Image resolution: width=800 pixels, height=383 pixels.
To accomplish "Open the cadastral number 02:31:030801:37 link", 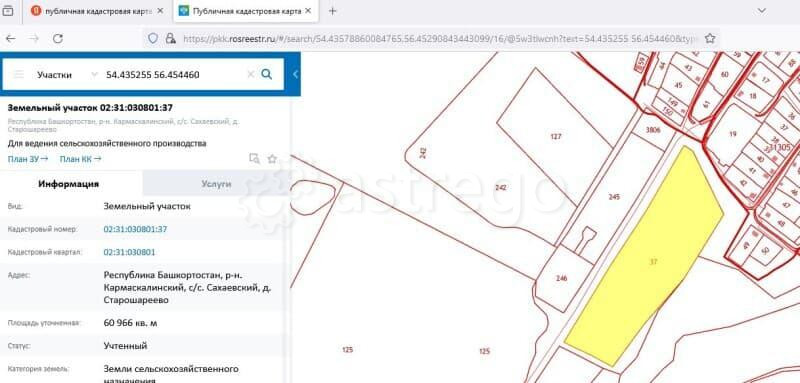I will (135, 229).
